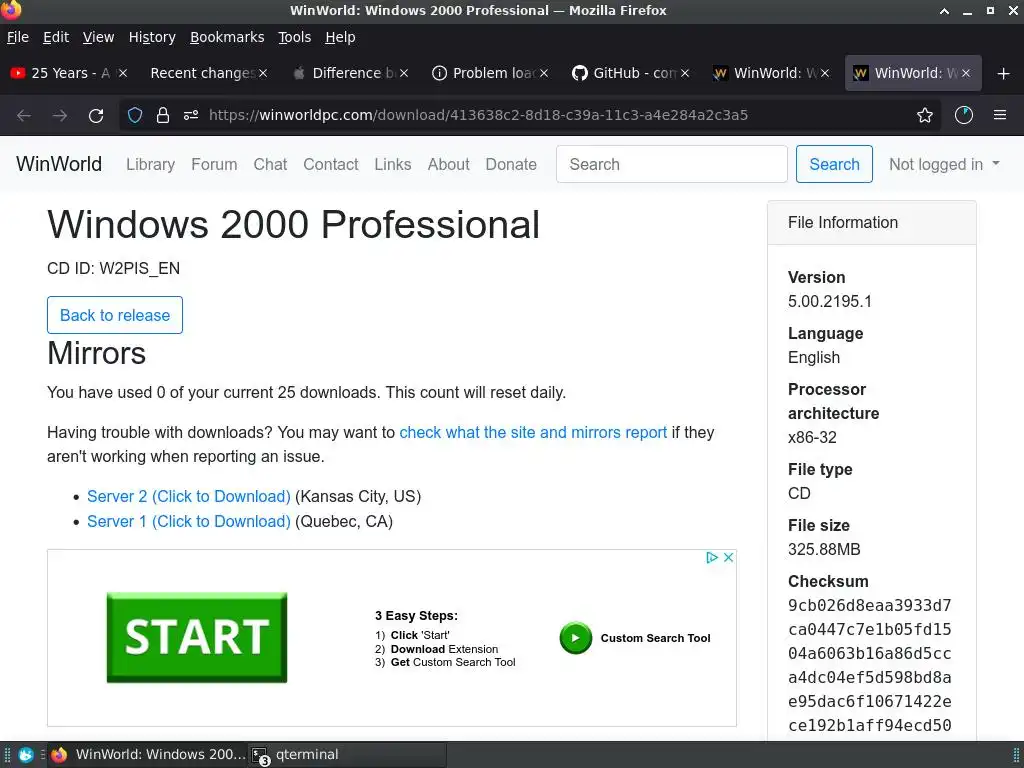
Task: Click the WinWorld site logo text
Action: [59, 164]
